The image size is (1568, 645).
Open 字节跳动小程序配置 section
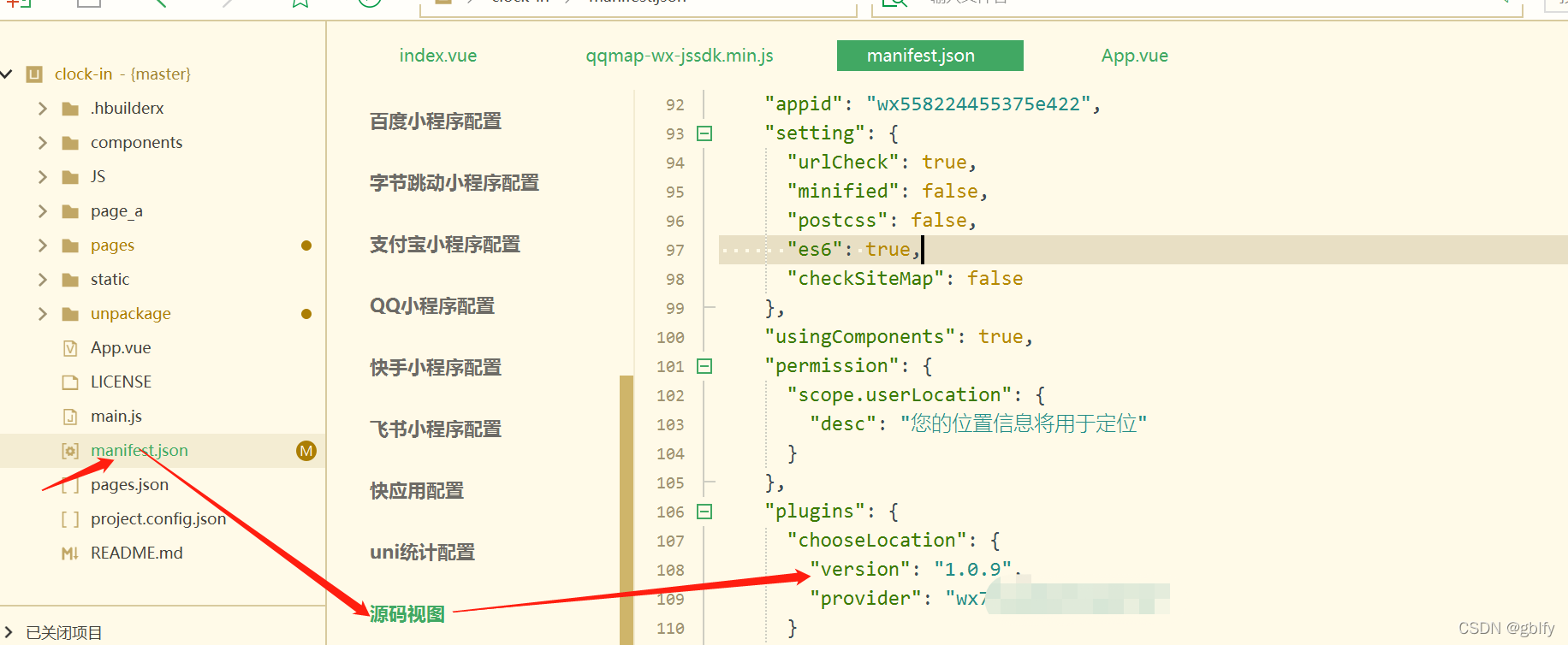454,183
